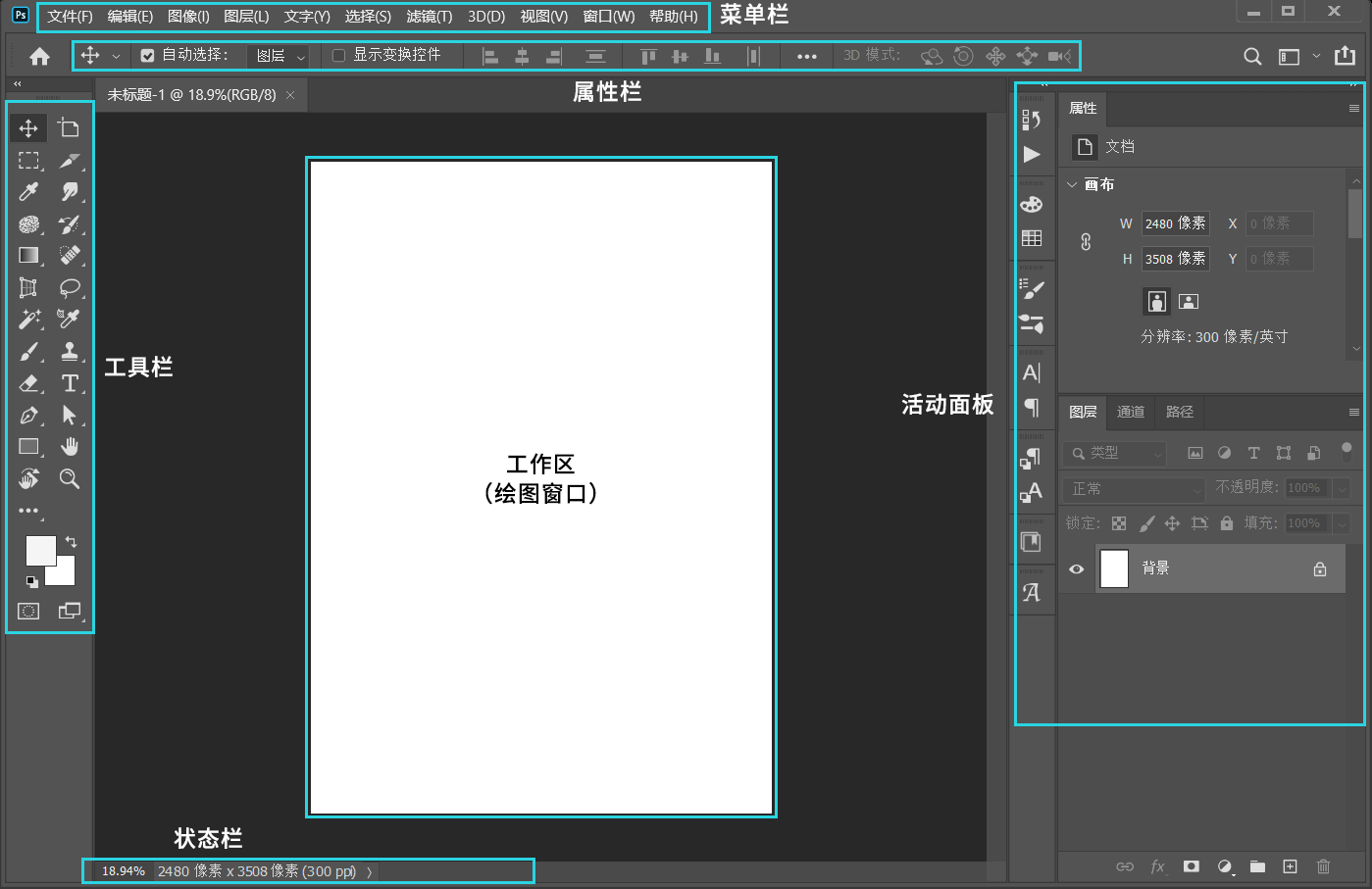Screen dimensions: 1372x889
Task: Collapse the 画布 section
Action: click(x=1072, y=184)
